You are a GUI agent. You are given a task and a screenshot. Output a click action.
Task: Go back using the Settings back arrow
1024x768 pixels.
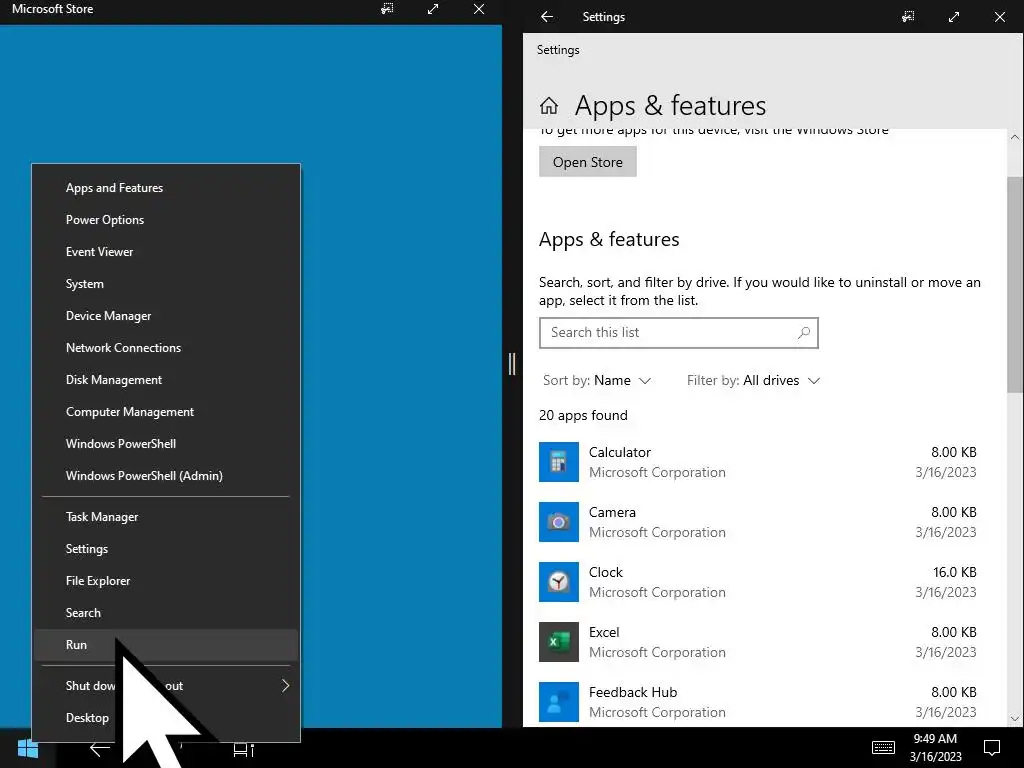(x=547, y=17)
